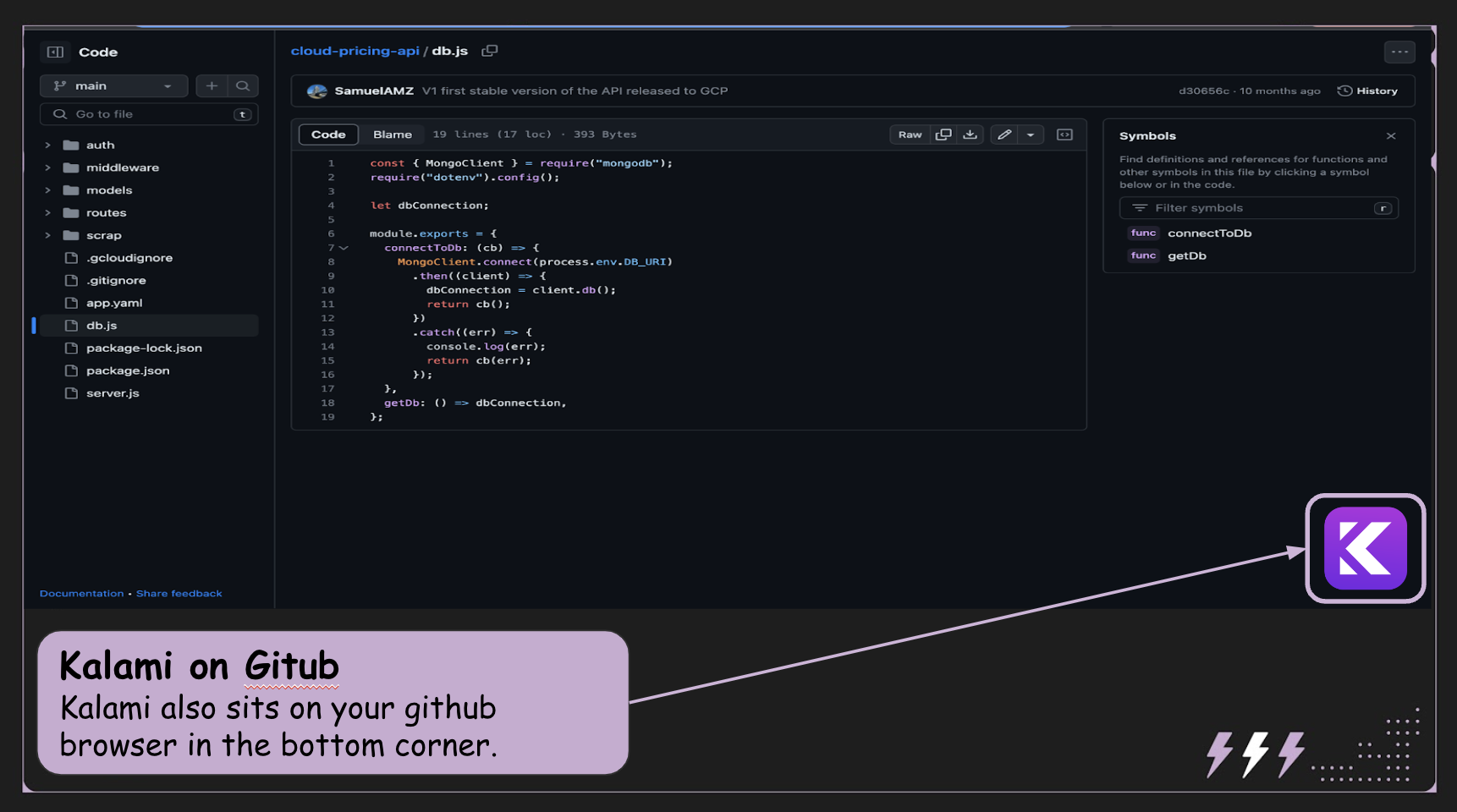Switch to the Blame view tab
This screenshot has height=812, width=1457.
point(393,134)
